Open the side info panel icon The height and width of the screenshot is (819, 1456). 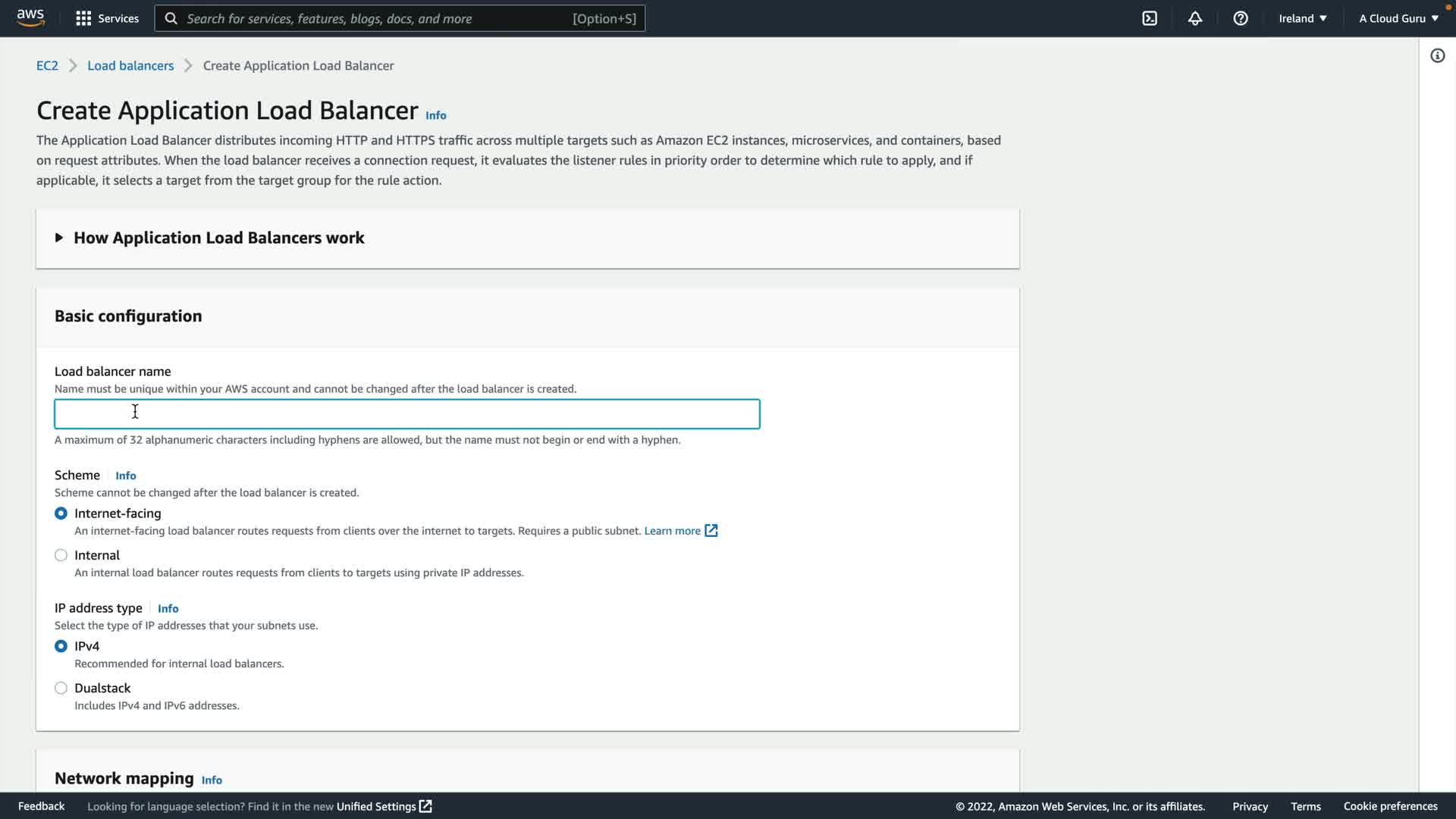(x=1437, y=55)
